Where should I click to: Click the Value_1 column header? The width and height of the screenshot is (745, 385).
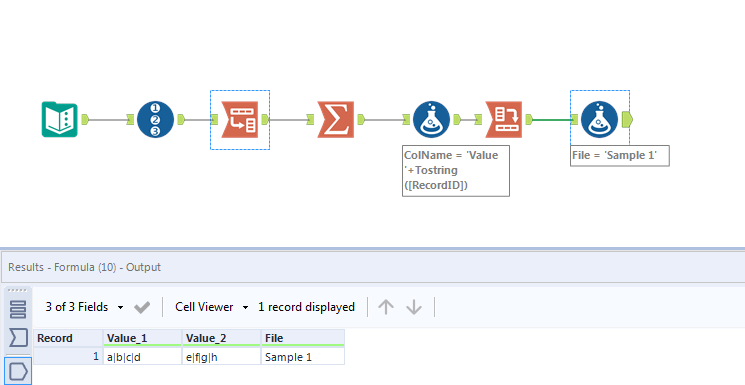[x=143, y=338]
